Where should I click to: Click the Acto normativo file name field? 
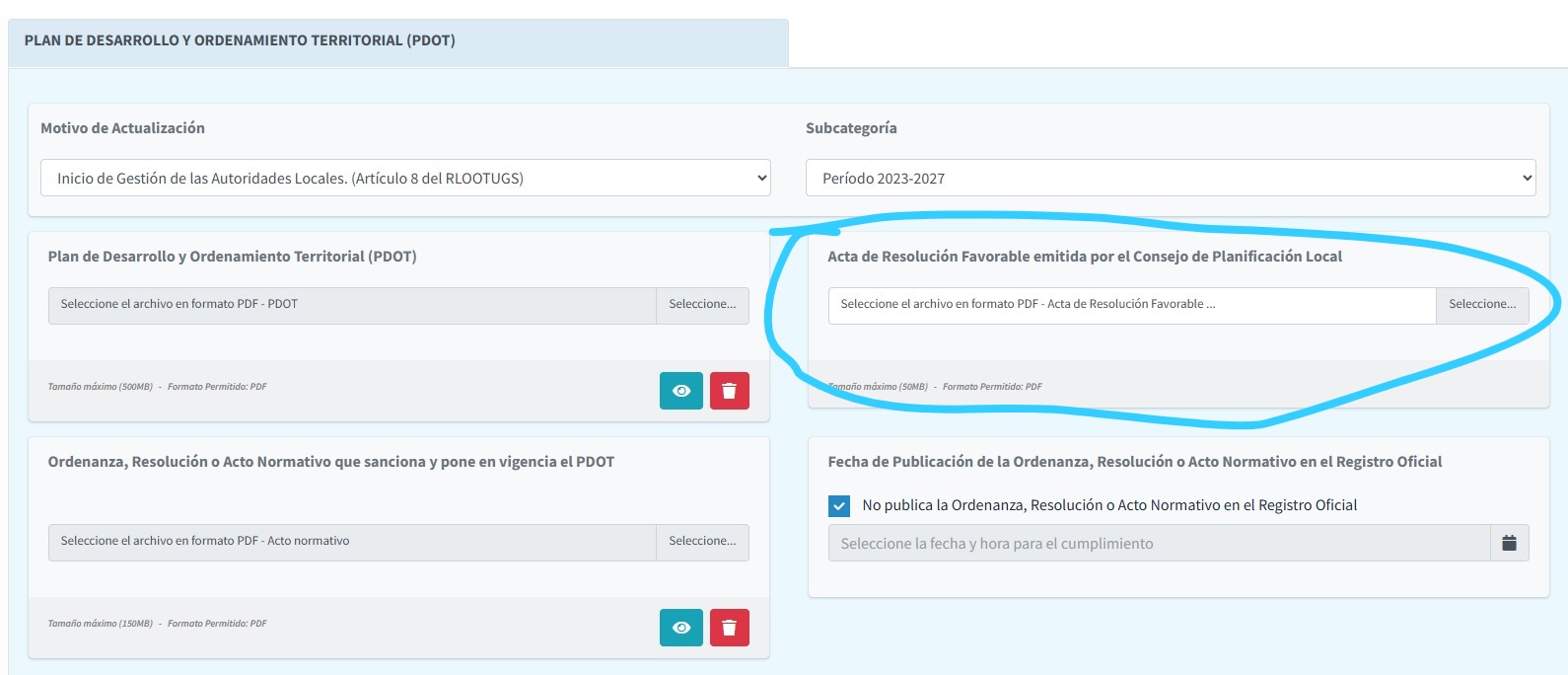(352, 542)
